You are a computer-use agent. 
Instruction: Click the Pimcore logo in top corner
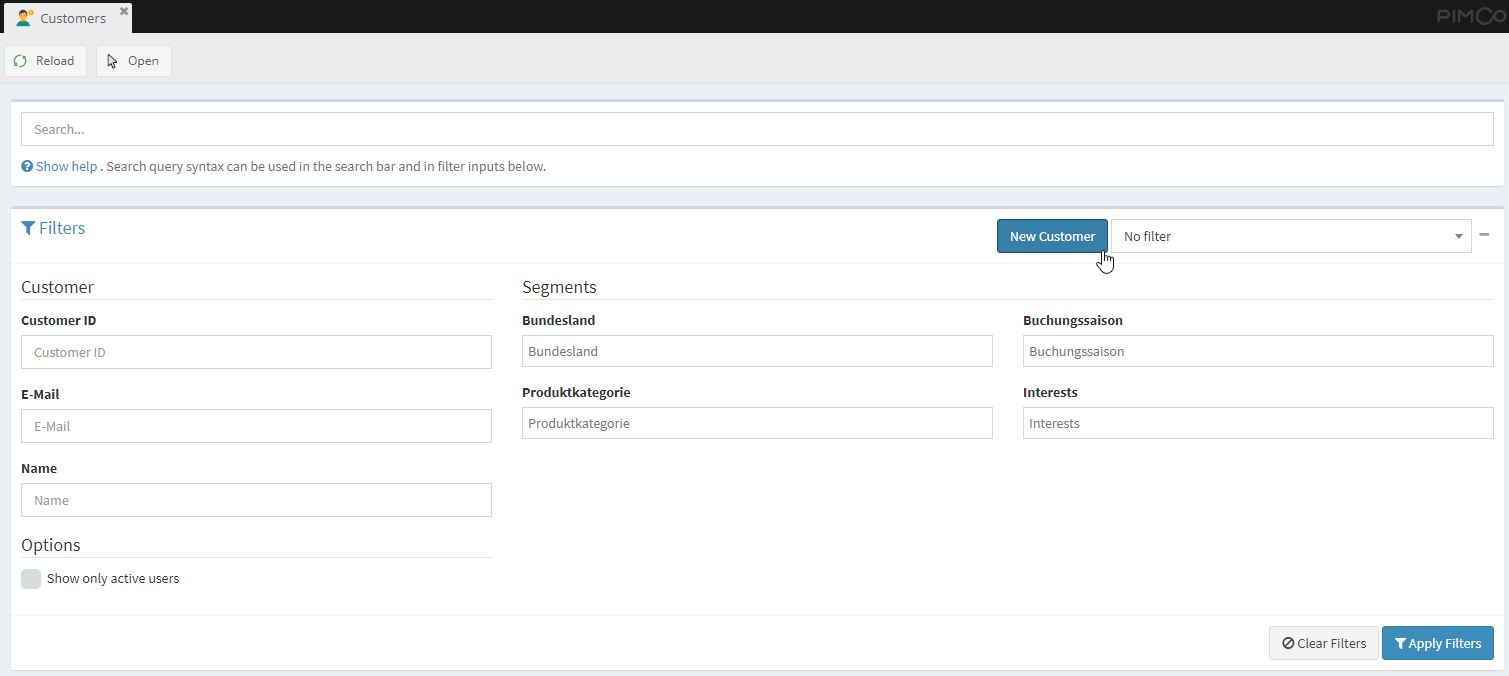pyautogui.click(x=1470, y=16)
